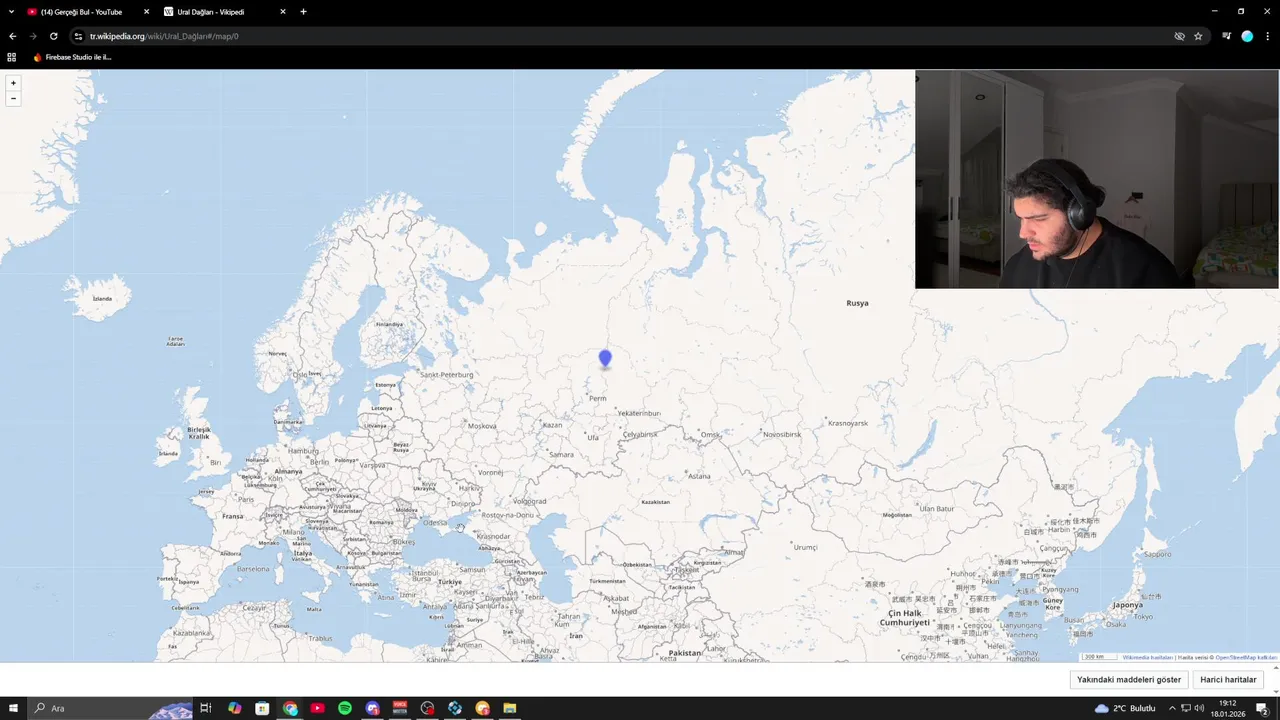Screen dimensions: 1280x720
Task: Close the Gerçeği Bul YouTube tab
Action: pos(146,12)
